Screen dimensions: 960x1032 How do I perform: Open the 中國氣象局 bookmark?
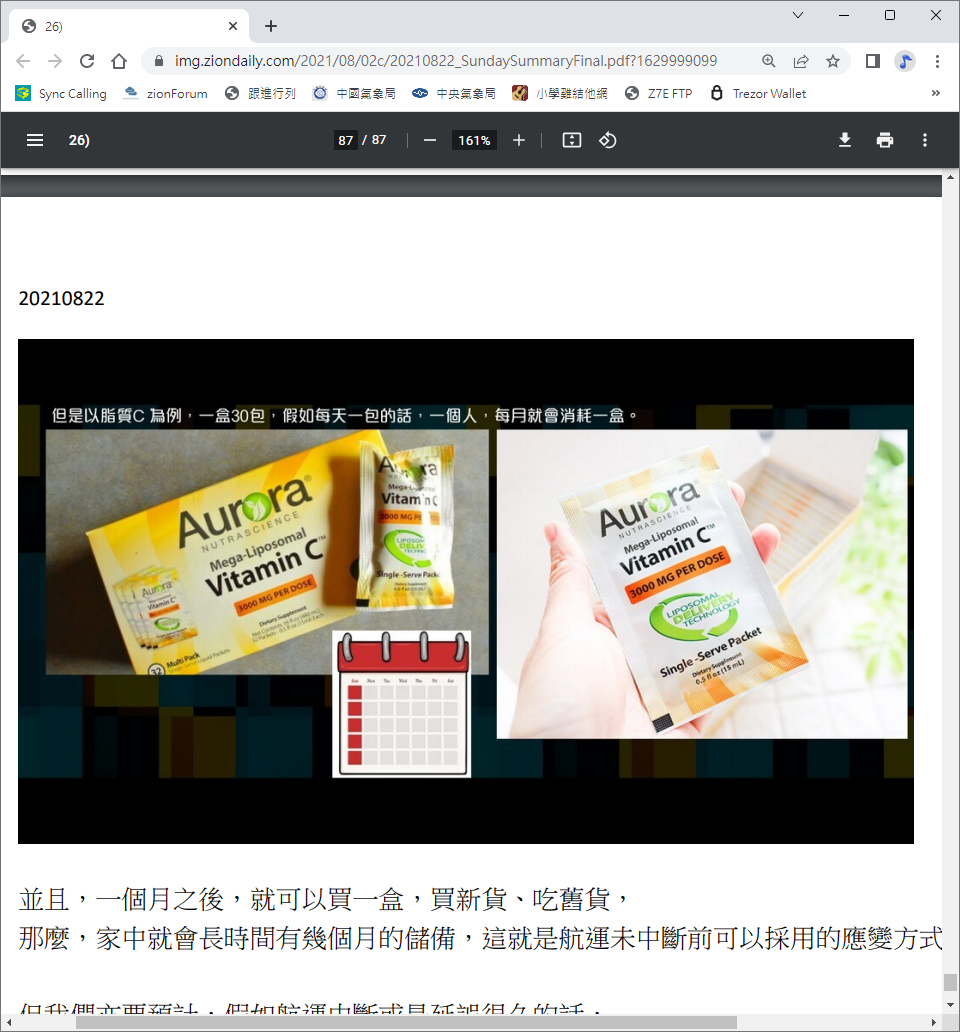click(355, 93)
